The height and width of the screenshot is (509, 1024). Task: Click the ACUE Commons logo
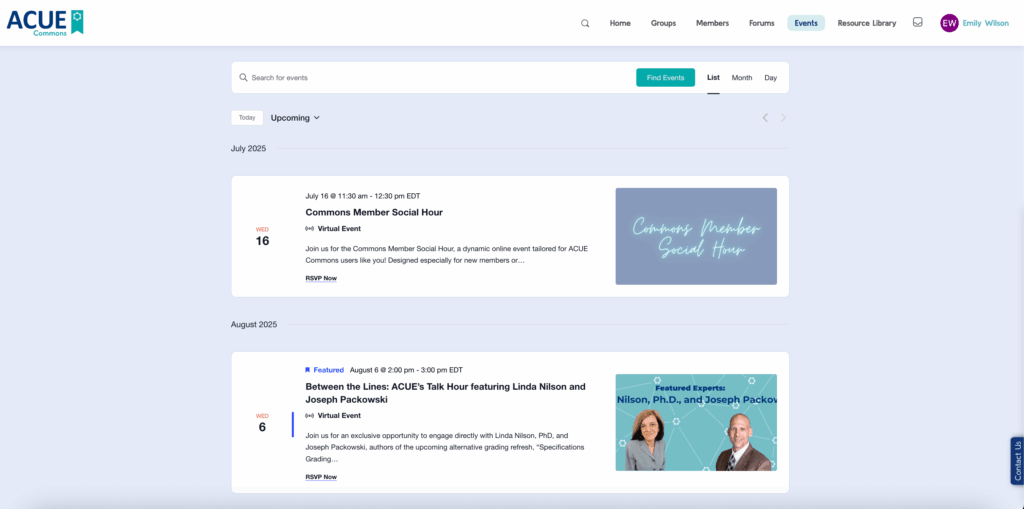45,22
